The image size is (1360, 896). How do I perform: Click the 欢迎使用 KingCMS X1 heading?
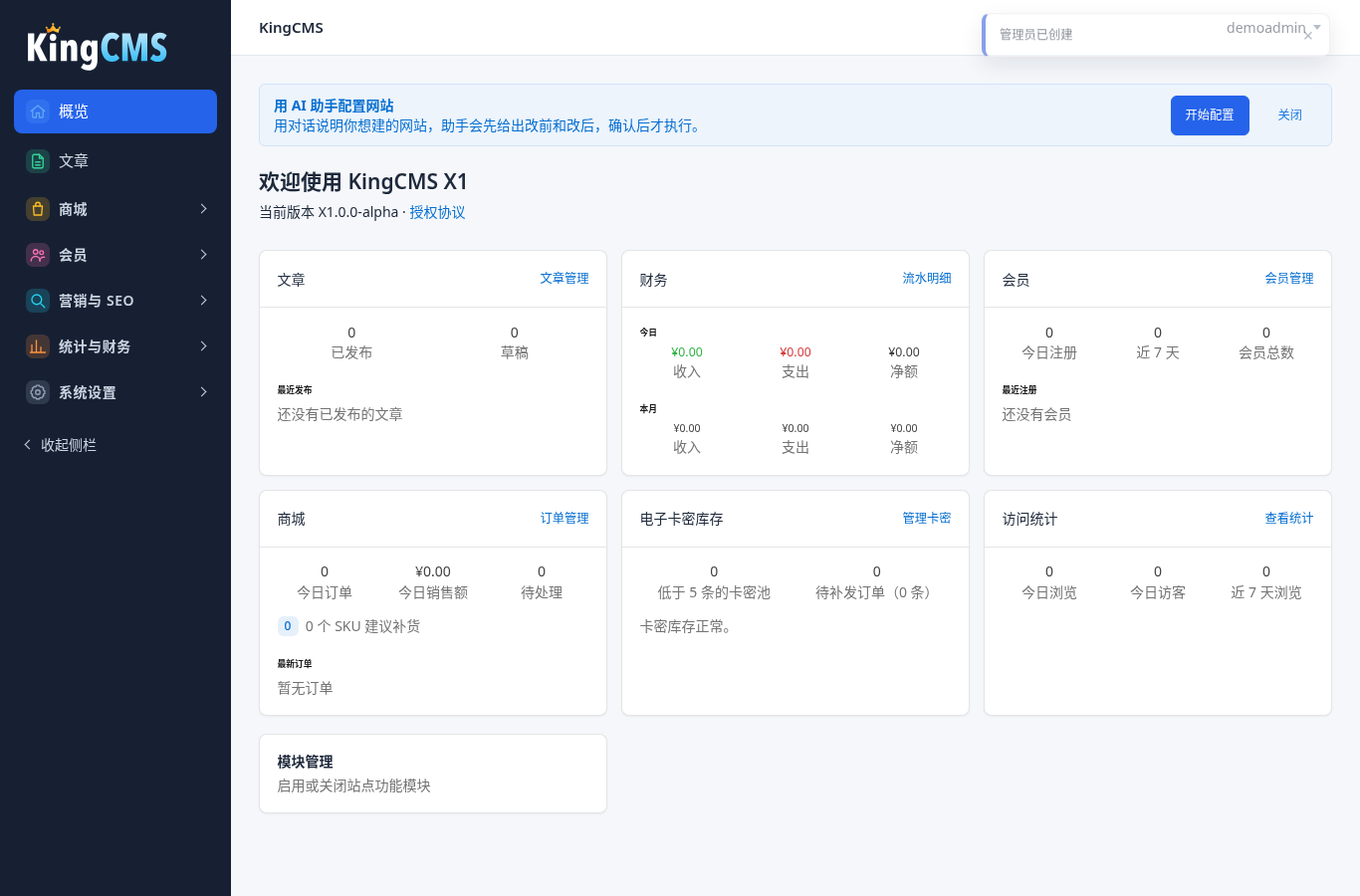363,182
